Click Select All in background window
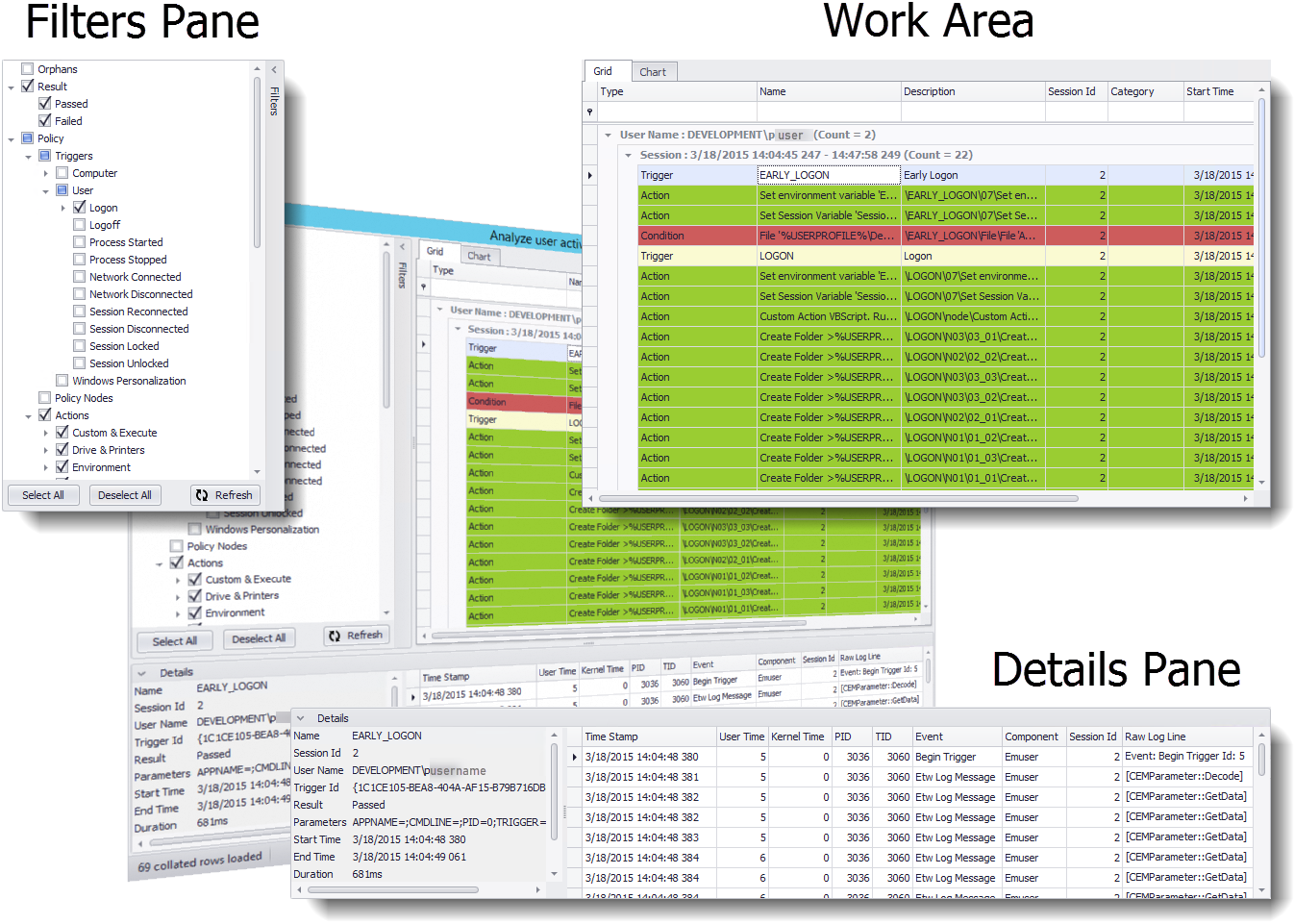1294x924 pixels. click(x=175, y=641)
